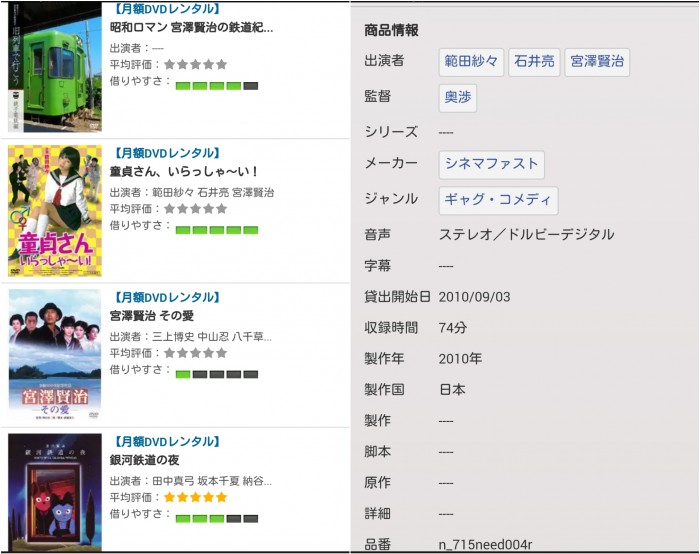
Task: Click star rating of 童貞さん
Action: (x=196, y=208)
